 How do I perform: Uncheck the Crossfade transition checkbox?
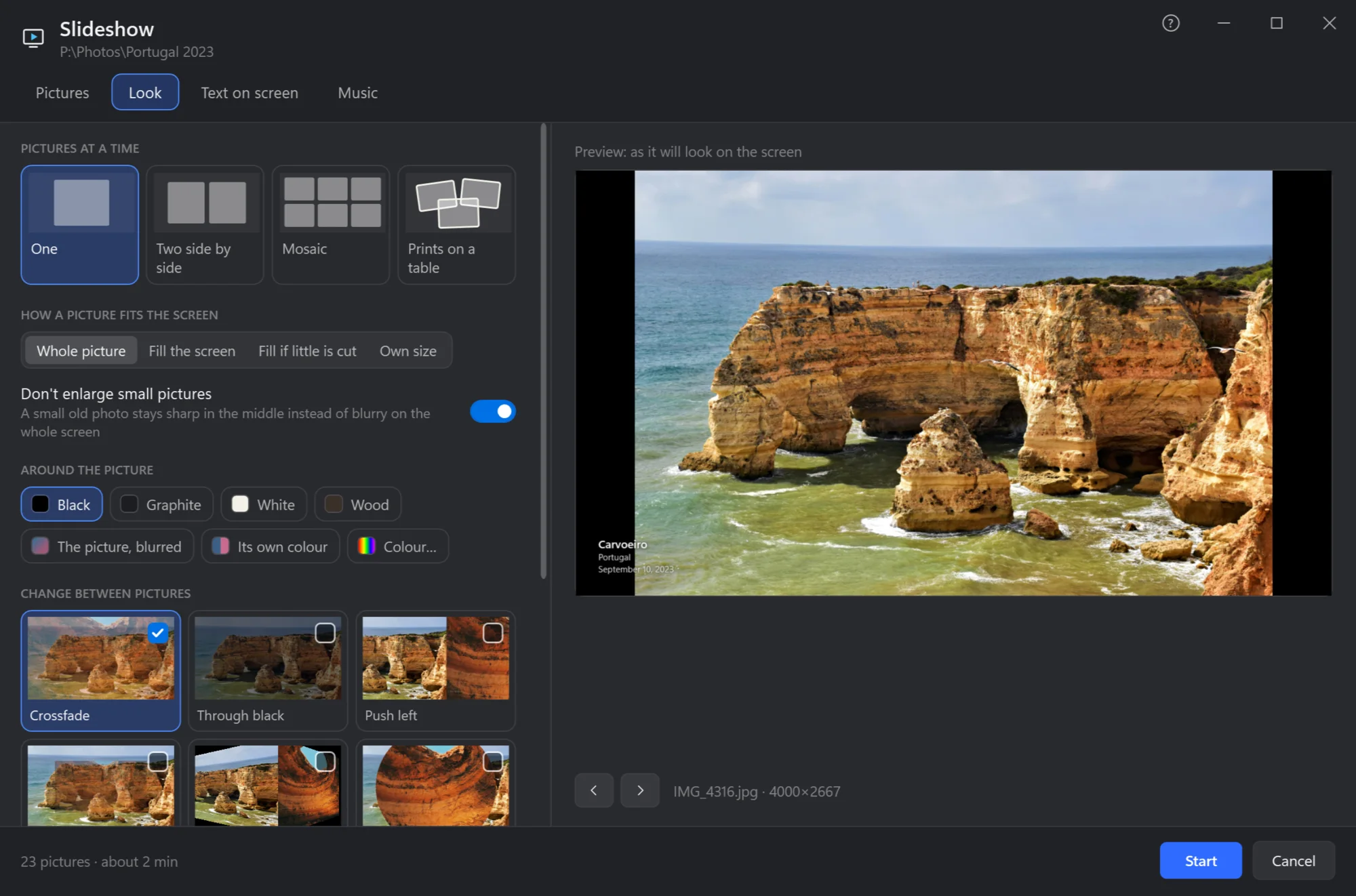pos(157,633)
